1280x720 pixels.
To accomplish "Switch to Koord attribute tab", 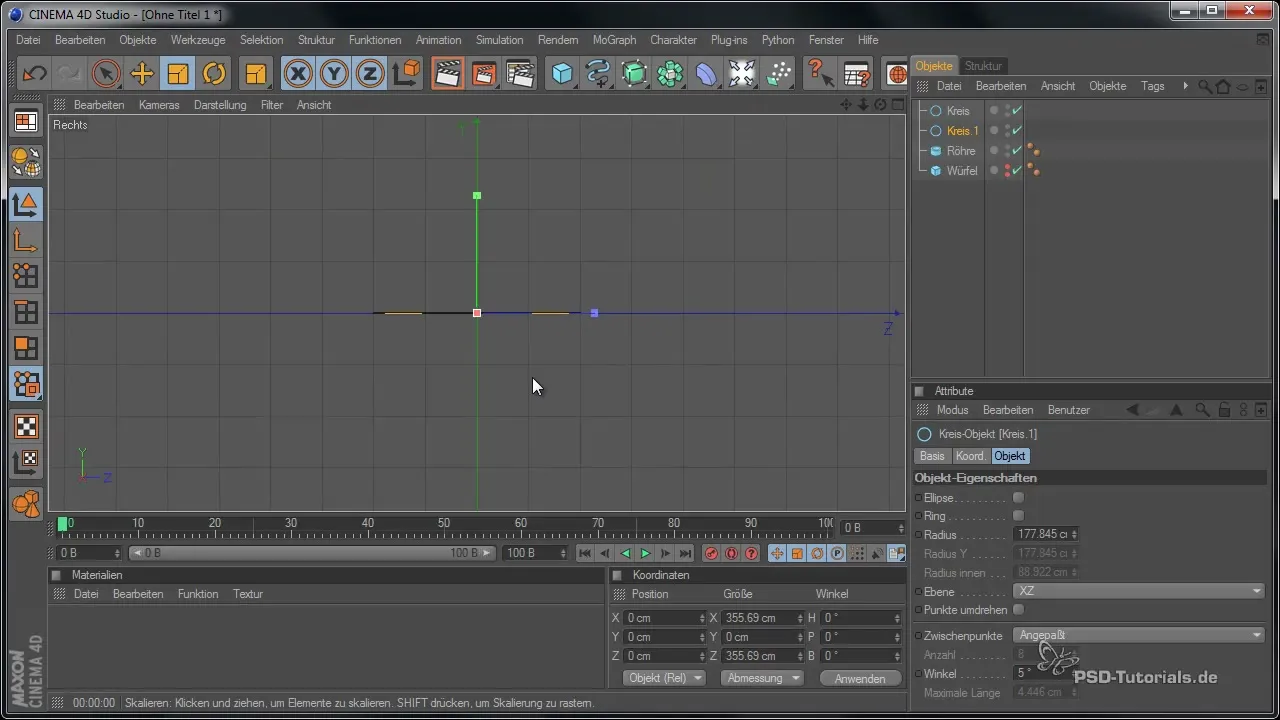I will click(x=969, y=456).
